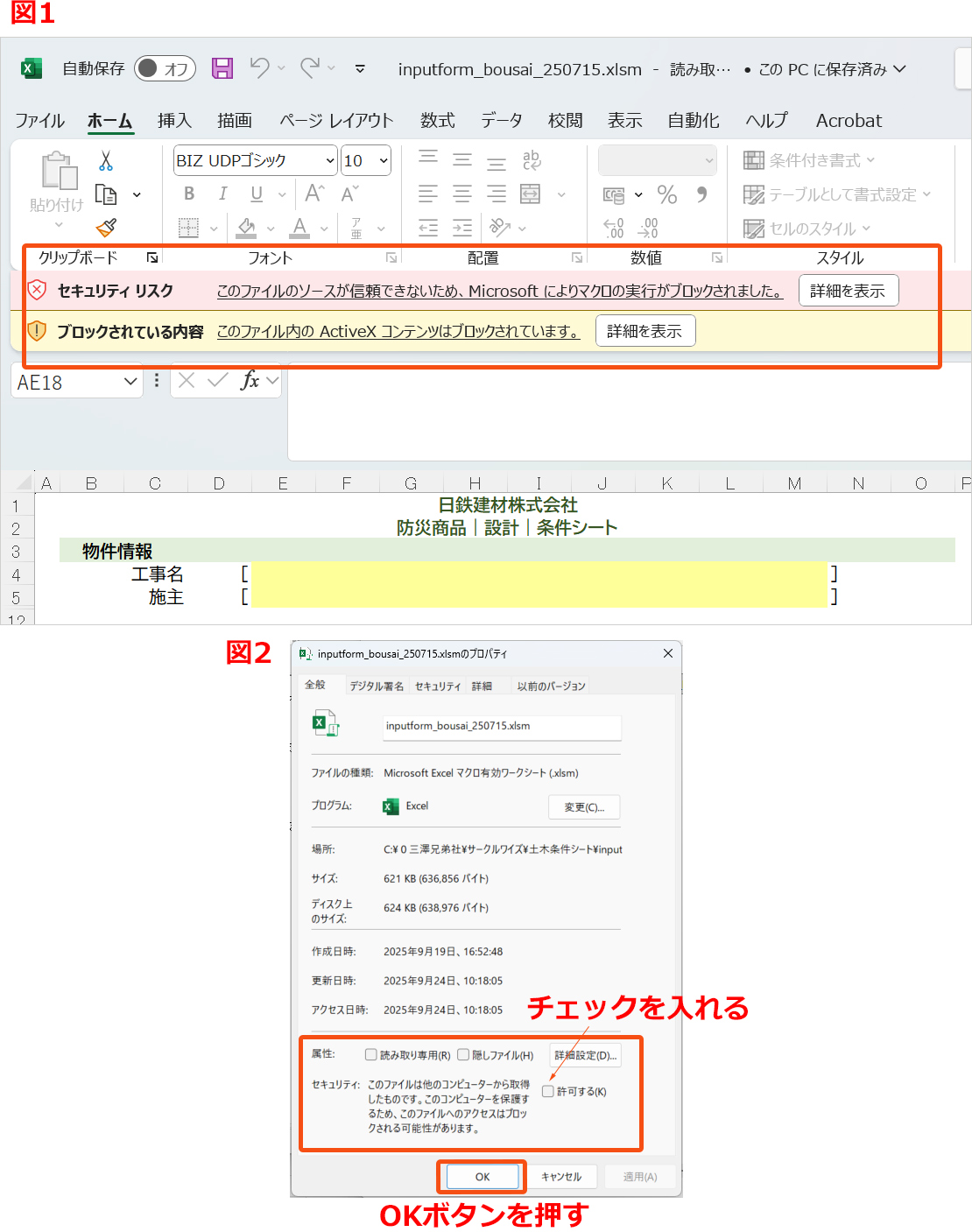Click the Insert Function fx icon
This screenshot has width=972, height=1232.
pyautogui.click(x=250, y=380)
